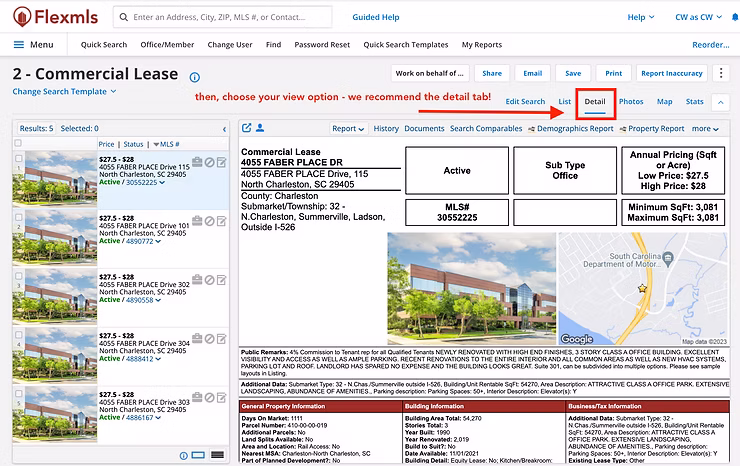Screen dimensions: 740x466
Task: Switch to the Photos tab
Action: (631, 102)
